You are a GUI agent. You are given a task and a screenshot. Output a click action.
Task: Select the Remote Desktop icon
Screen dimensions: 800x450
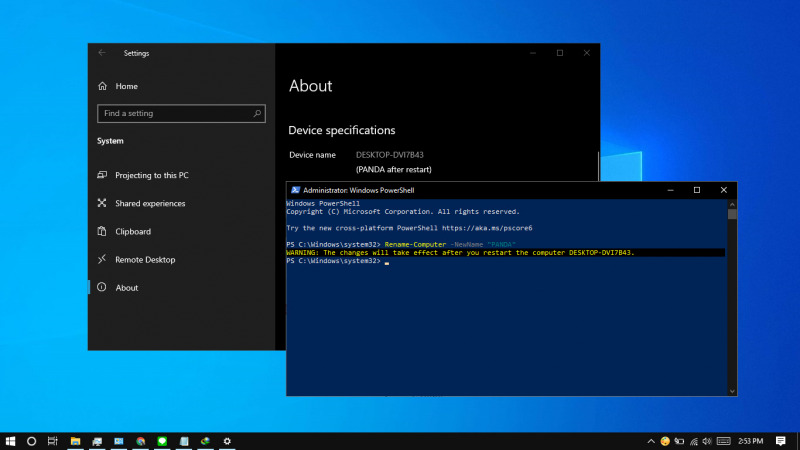pos(102,259)
